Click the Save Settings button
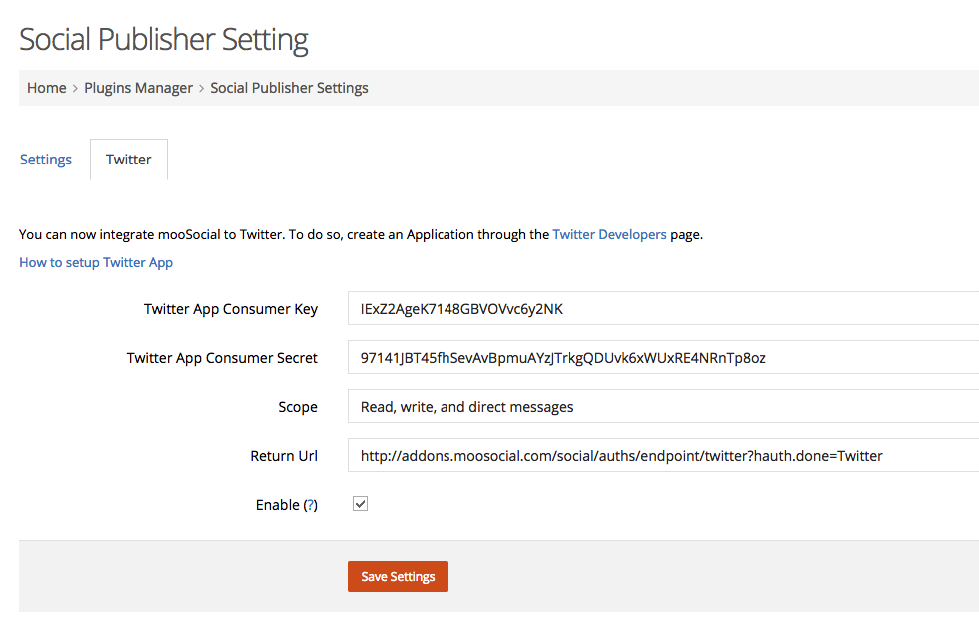This screenshot has height=633, width=979. pos(398,576)
